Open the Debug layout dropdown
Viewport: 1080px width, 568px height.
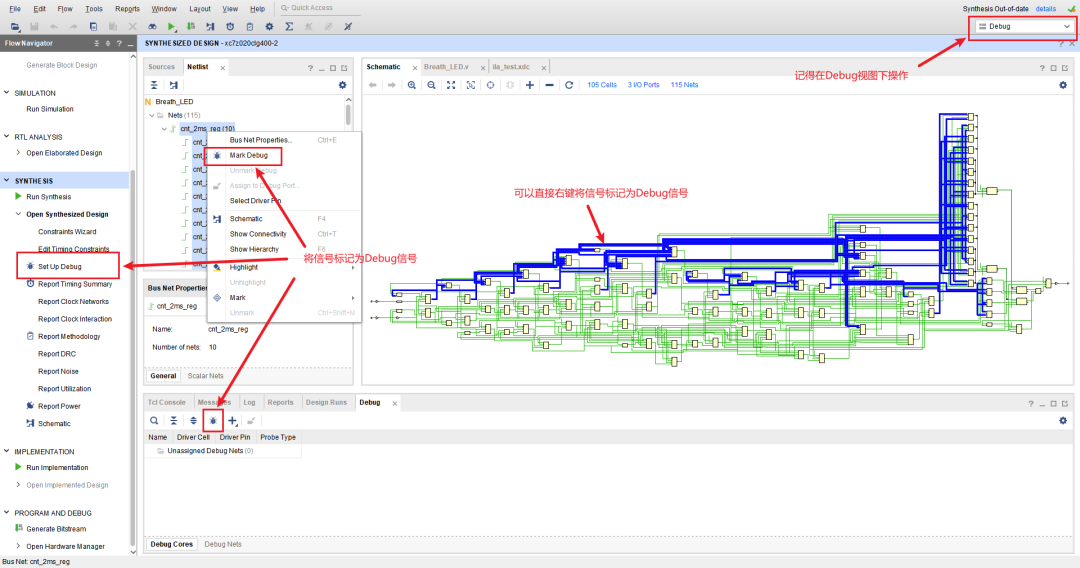(x=1024, y=26)
